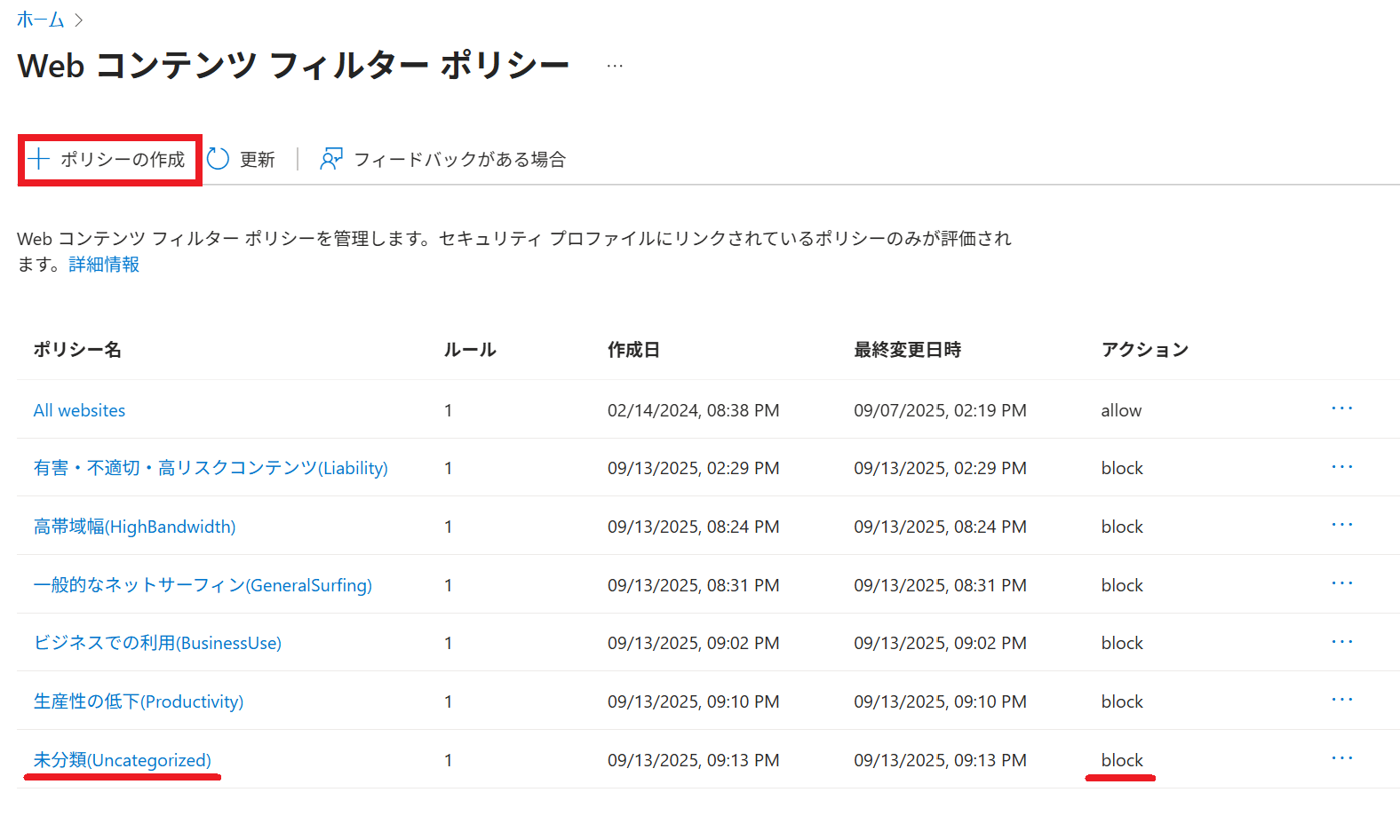Select created date 09/13/2025, 09:13 PM

pyautogui.click(x=694, y=760)
